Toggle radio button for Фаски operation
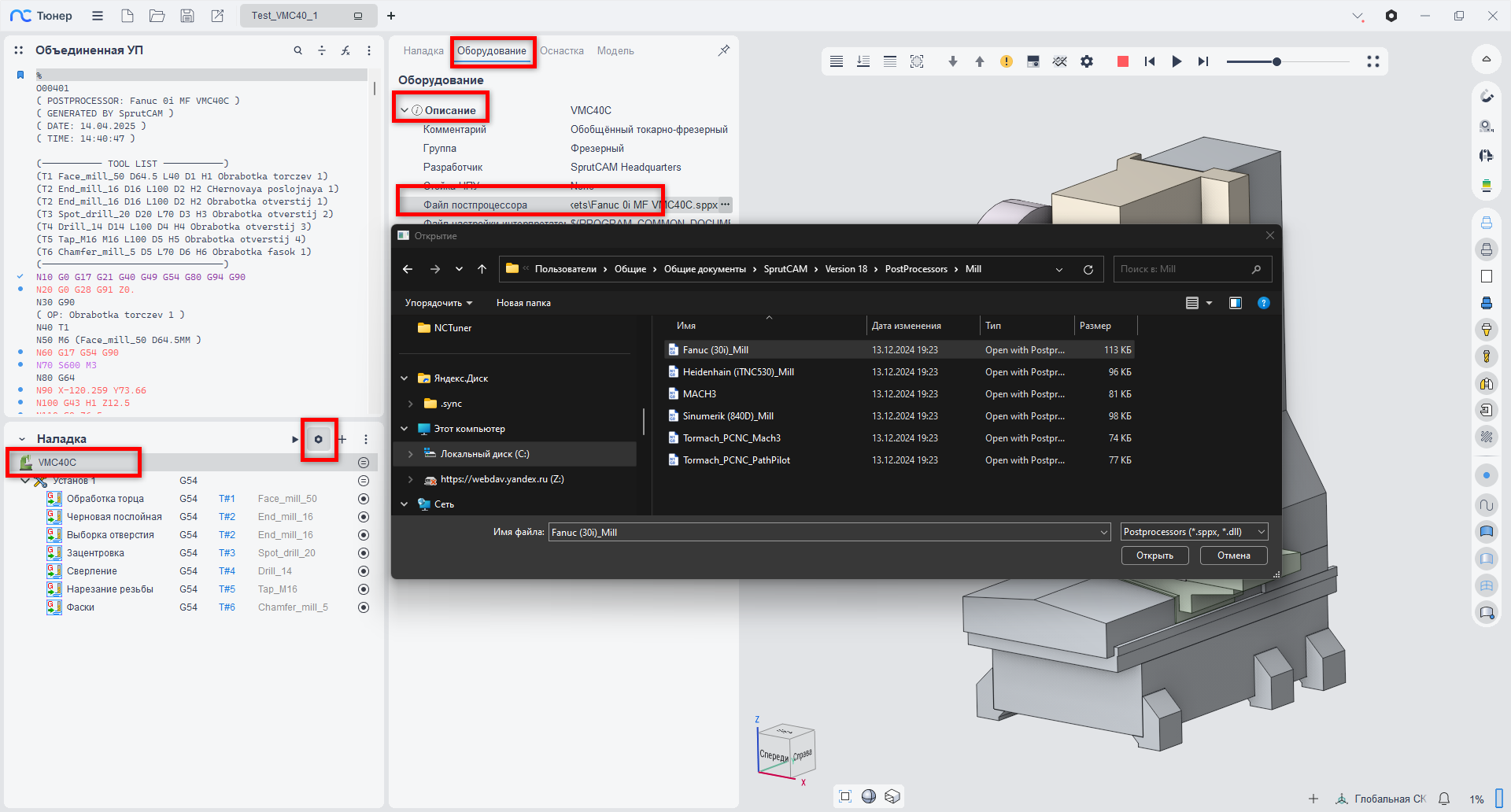The image size is (1511, 812). click(364, 607)
